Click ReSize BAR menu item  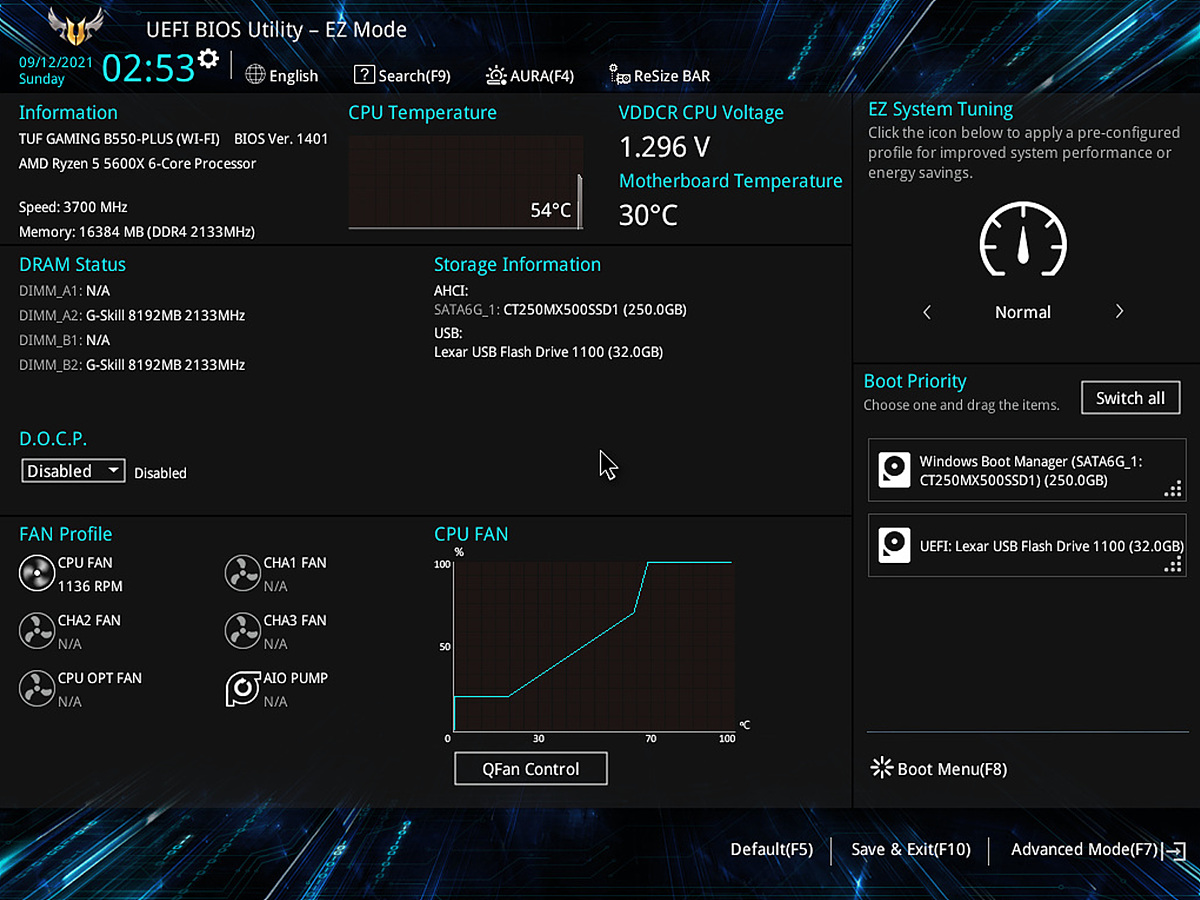(x=659, y=75)
